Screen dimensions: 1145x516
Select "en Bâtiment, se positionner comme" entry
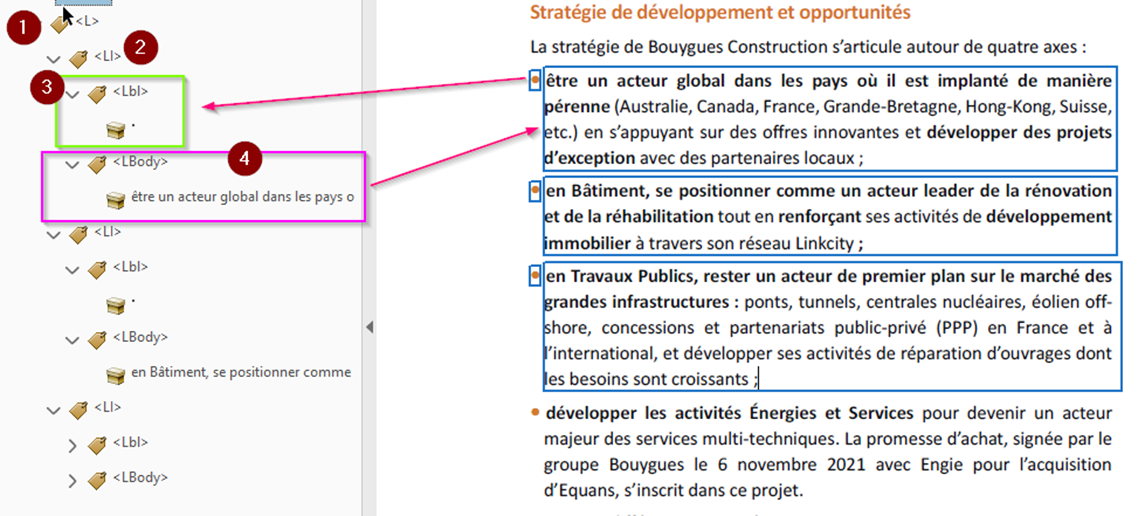click(240, 373)
